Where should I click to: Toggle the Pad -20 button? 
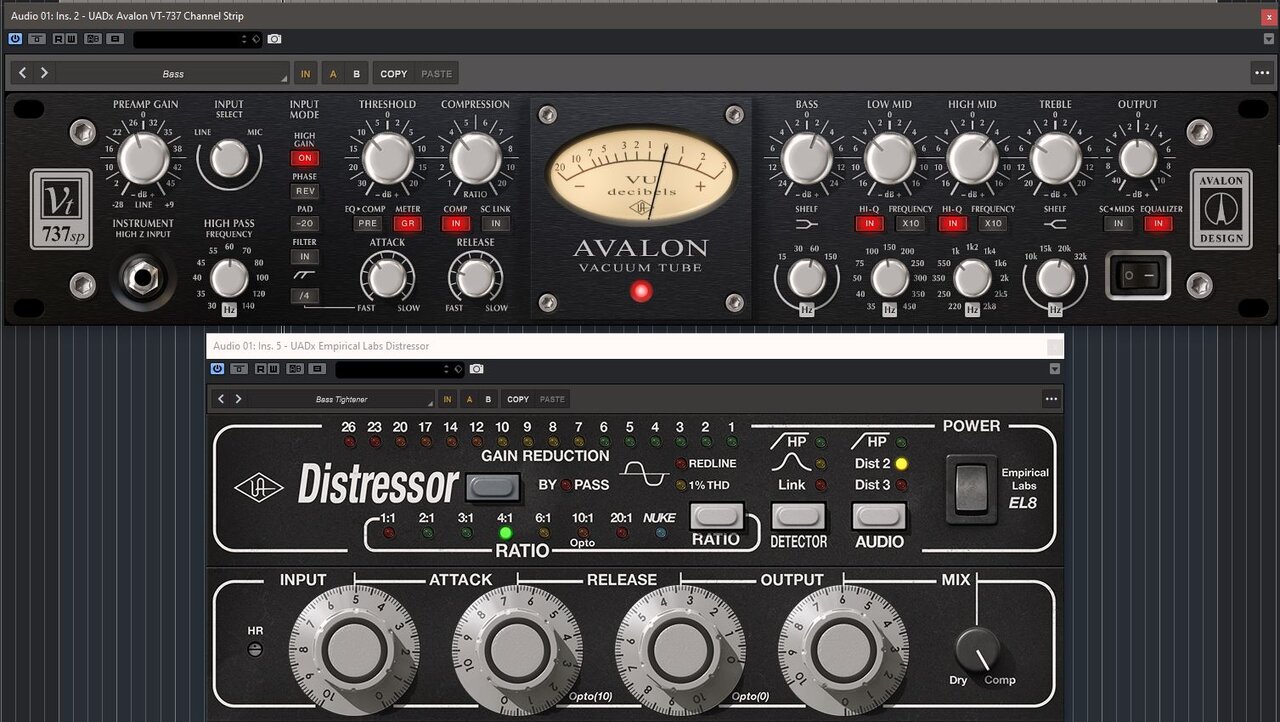click(305, 224)
